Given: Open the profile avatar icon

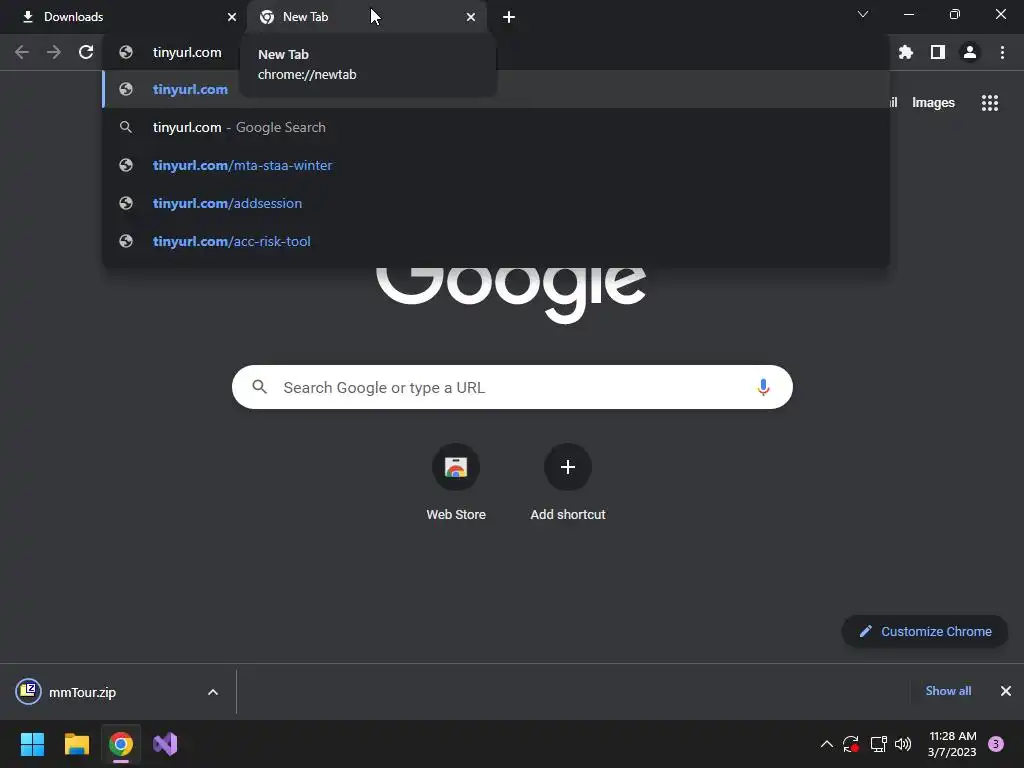Looking at the screenshot, I should [x=970, y=52].
